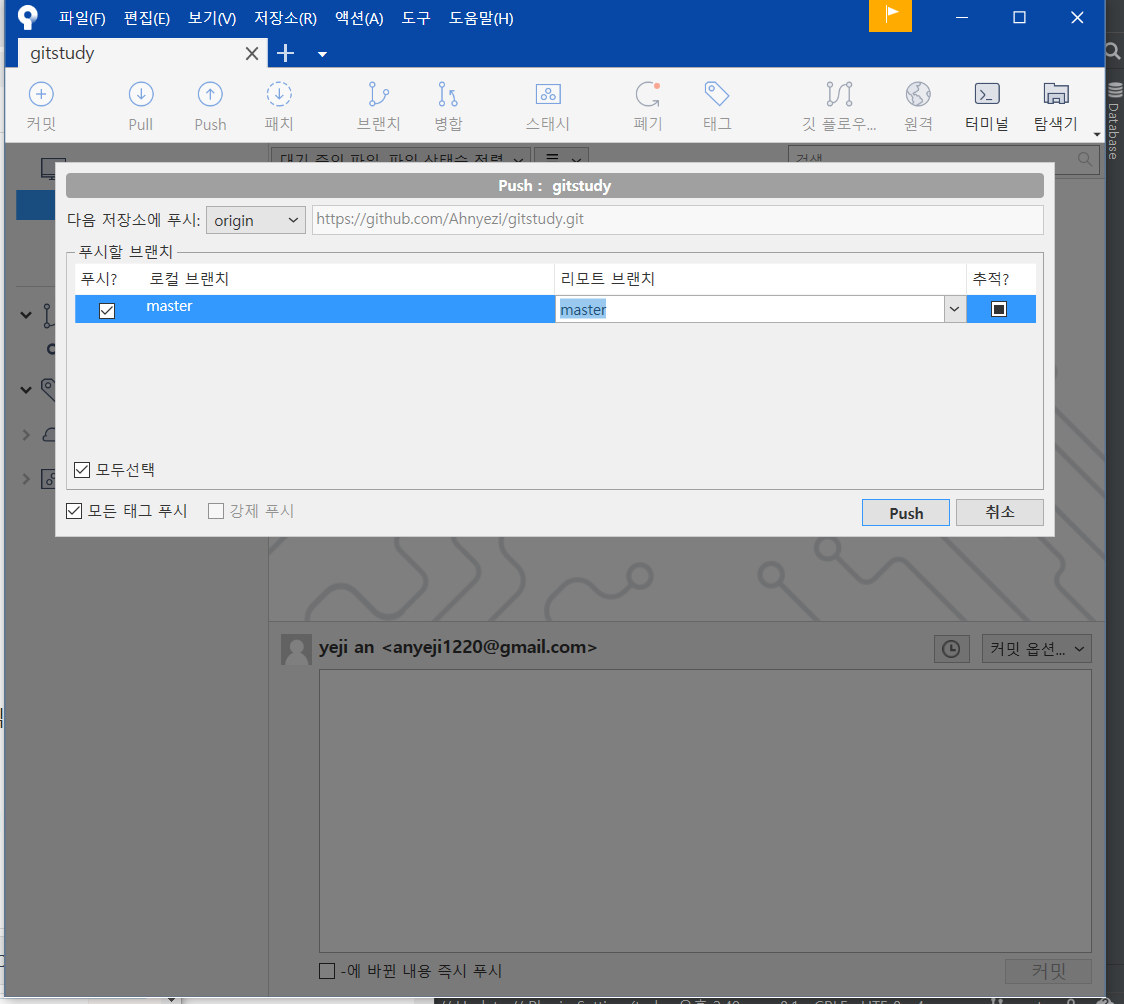The width and height of the screenshot is (1124, 1004).
Task: Open the 편집(E) menu
Action: (146, 18)
